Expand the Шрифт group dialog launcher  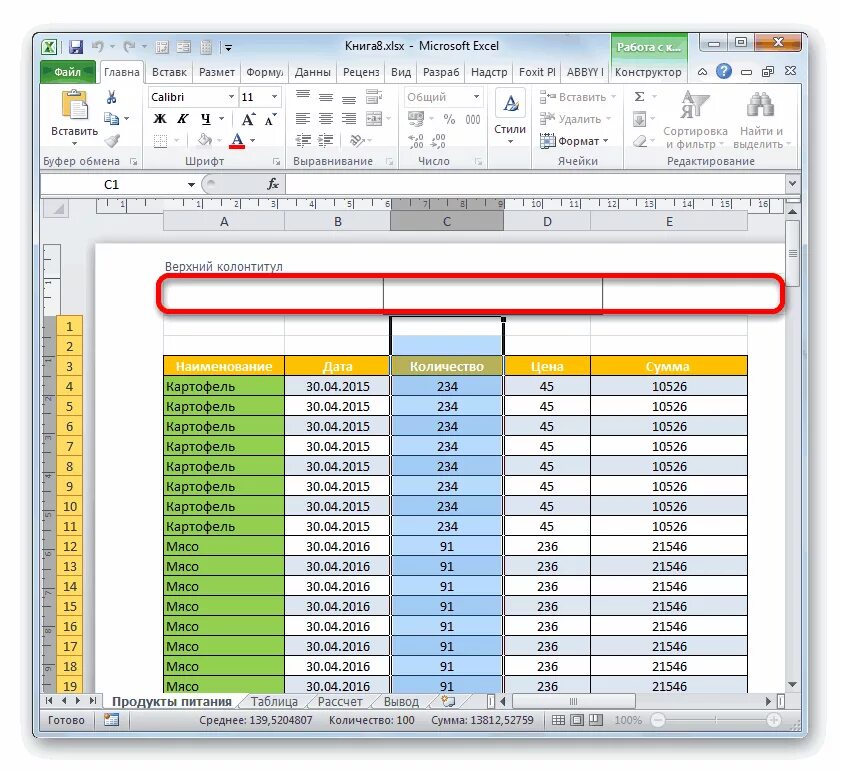click(x=277, y=160)
